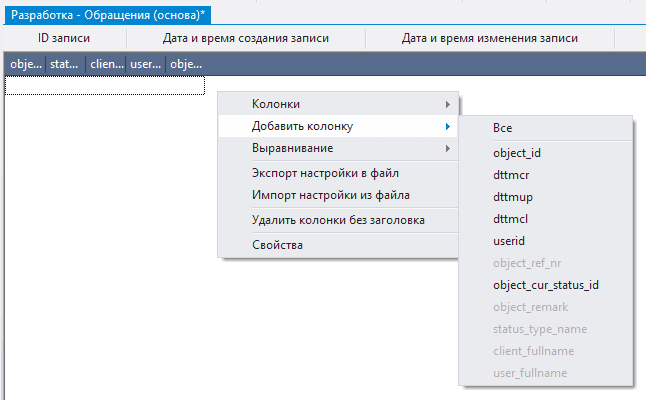Open Свойства from the context menu

click(277, 245)
